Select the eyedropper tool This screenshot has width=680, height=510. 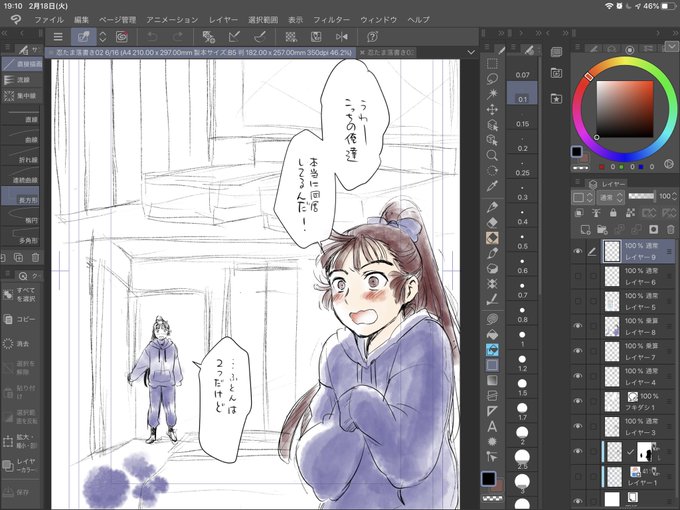click(492, 186)
